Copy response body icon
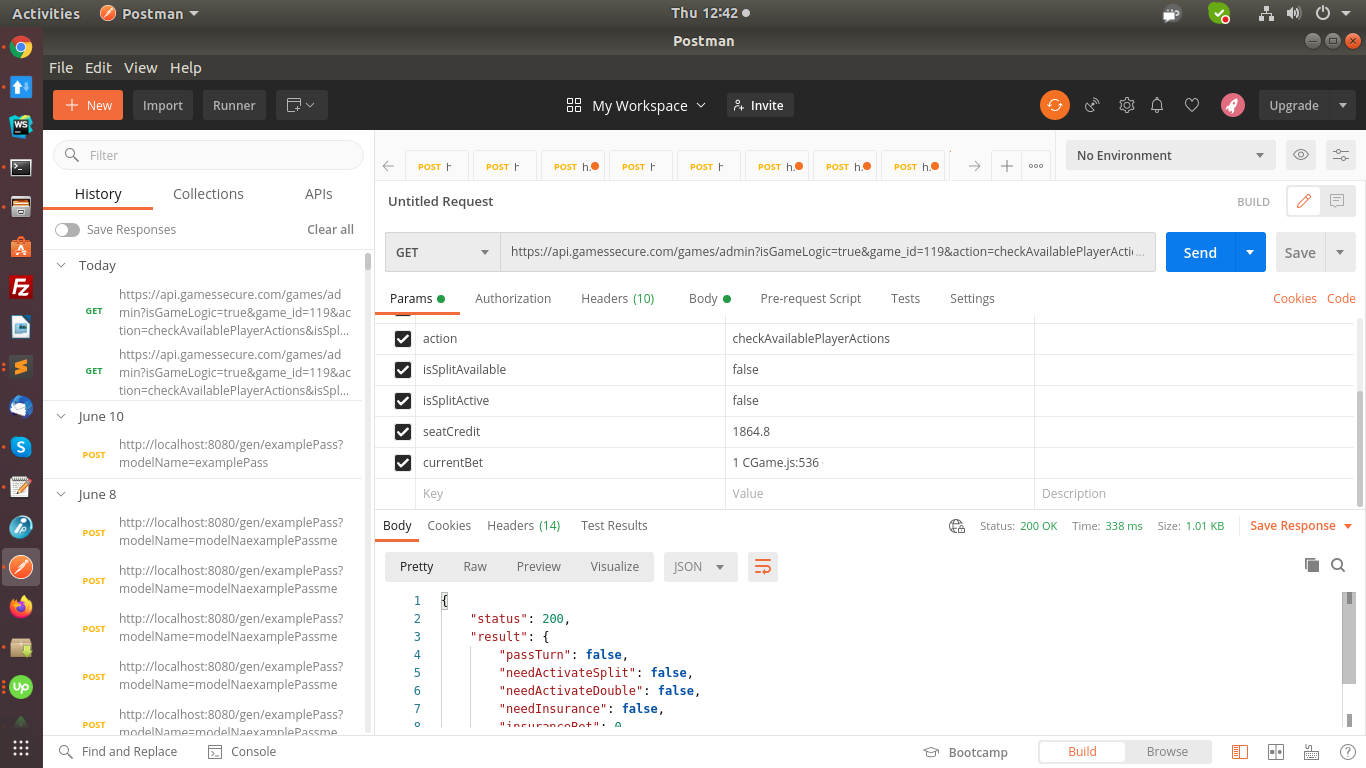Viewport: 1366px width, 768px height. [1312, 565]
